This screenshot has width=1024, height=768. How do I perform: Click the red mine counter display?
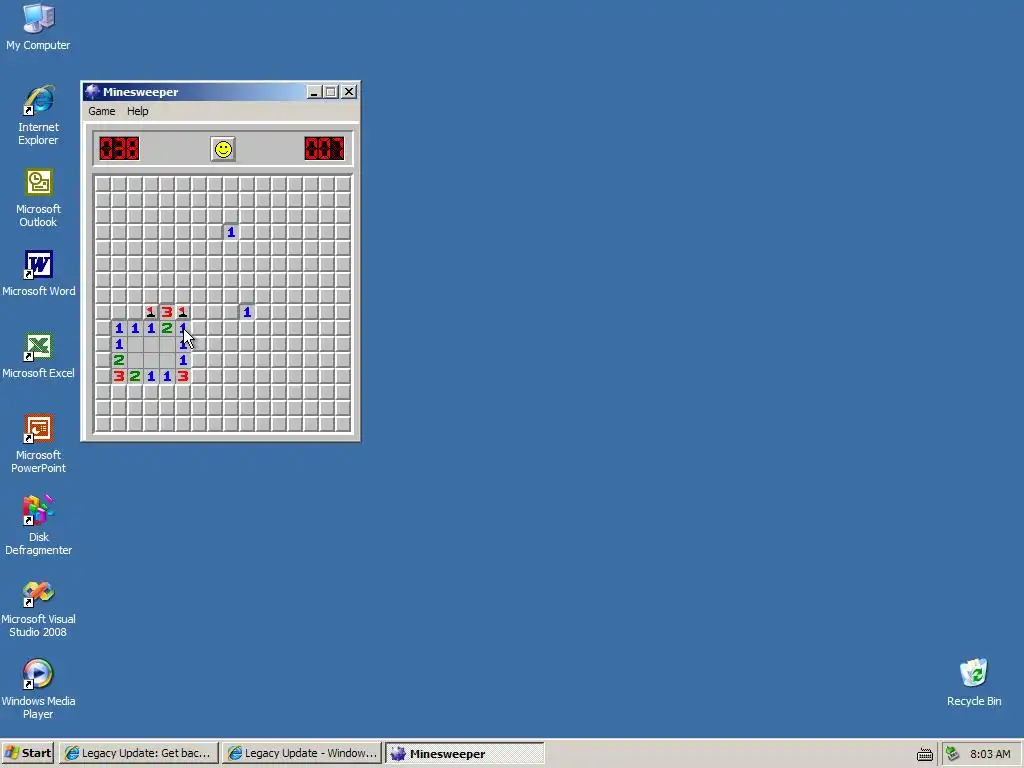click(x=119, y=148)
